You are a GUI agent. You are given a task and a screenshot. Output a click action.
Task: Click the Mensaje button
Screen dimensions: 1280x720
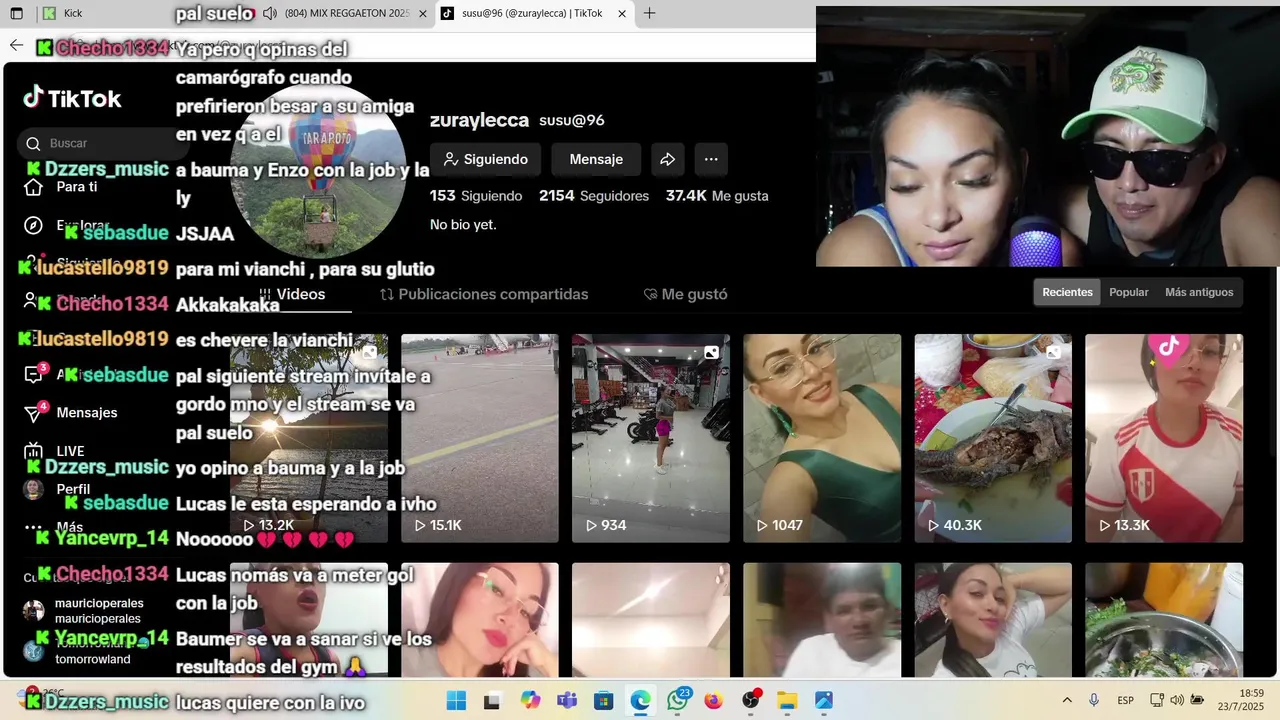[x=596, y=159]
